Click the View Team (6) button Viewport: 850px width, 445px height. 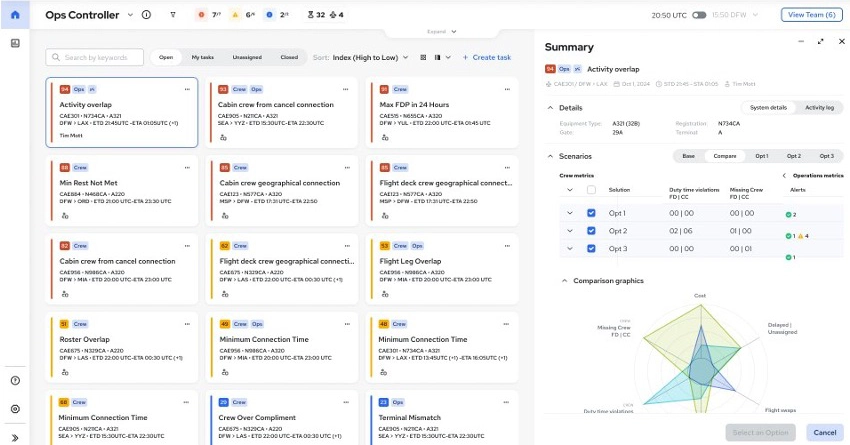click(x=812, y=15)
